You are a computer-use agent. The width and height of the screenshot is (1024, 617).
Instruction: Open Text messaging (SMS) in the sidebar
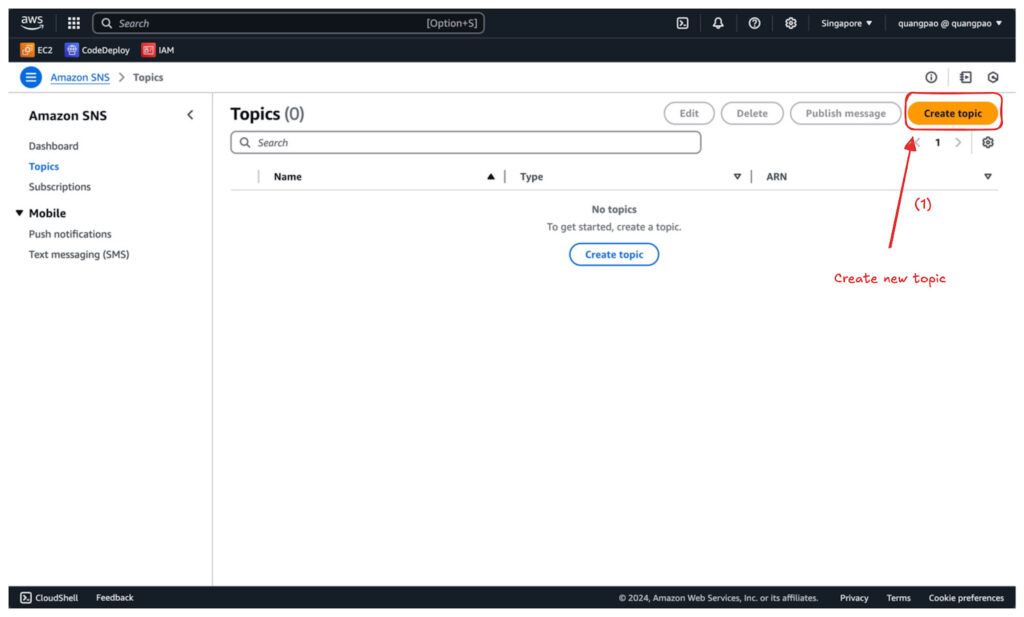(x=79, y=255)
